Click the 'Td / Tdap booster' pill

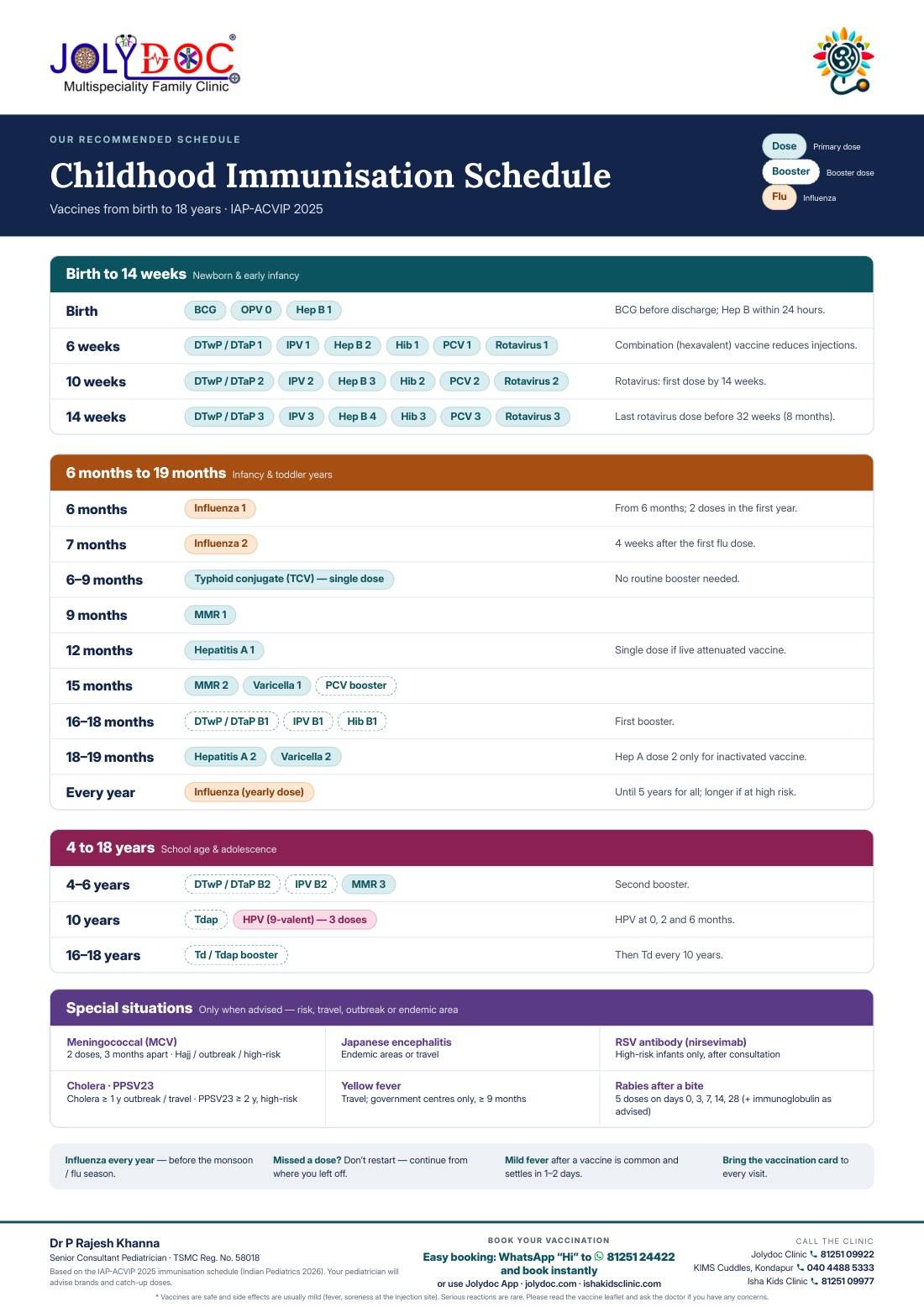[x=236, y=955]
